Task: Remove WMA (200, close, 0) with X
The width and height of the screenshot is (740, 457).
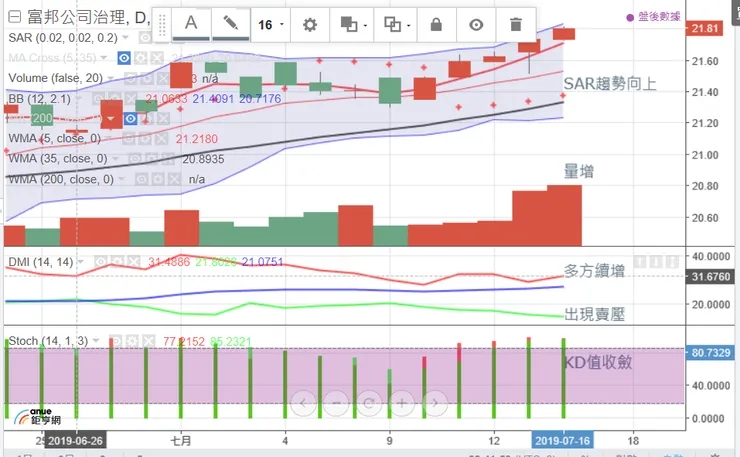Action: pyautogui.click(x=175, y=179)
